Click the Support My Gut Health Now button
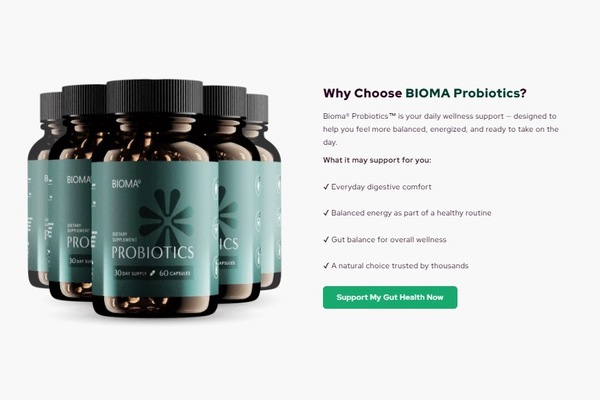Image resolution: width=600 pixels, height=400 pixels. (x=390, y=297)
